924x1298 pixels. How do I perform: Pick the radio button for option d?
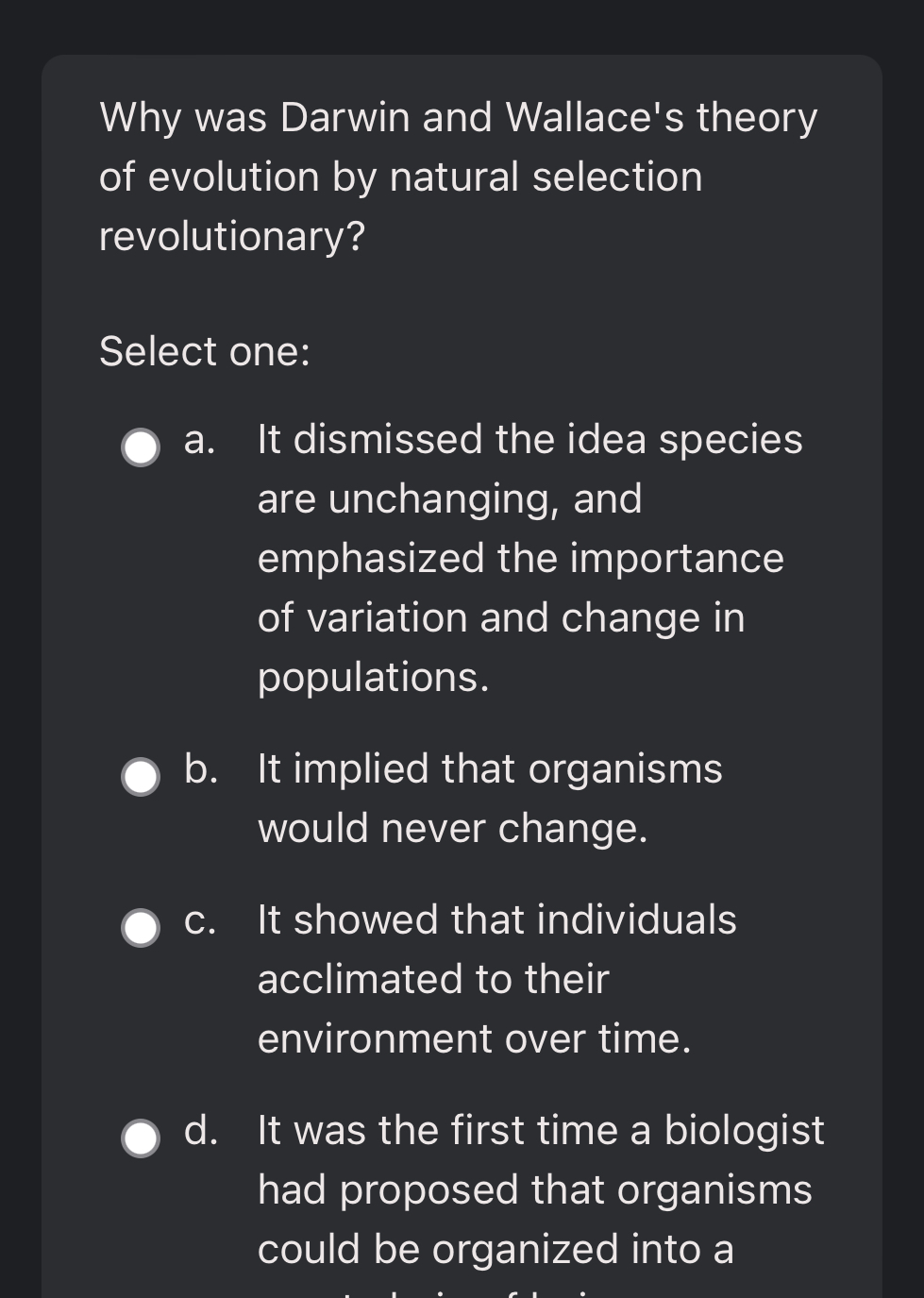point(142,1138)
